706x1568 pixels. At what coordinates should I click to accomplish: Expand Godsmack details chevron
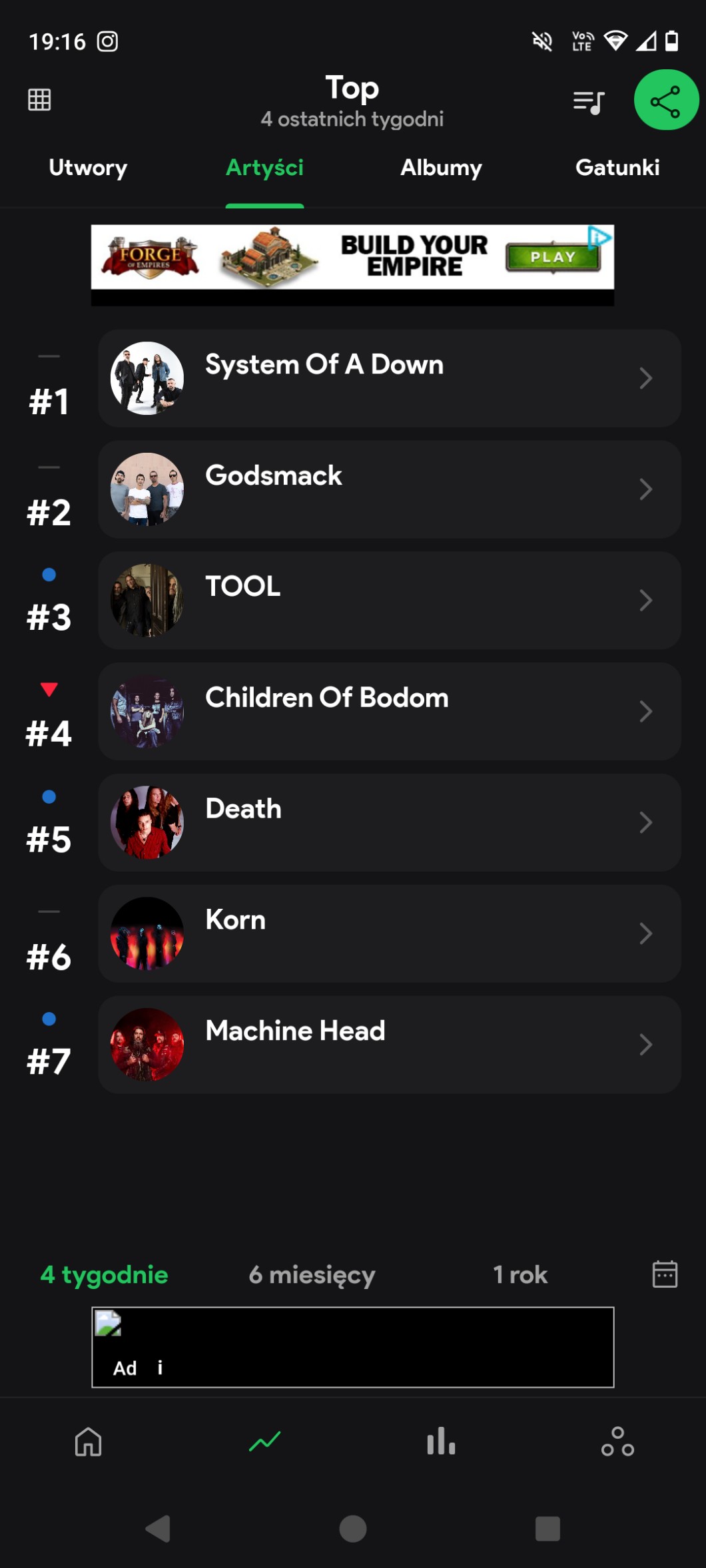(645, 489)
